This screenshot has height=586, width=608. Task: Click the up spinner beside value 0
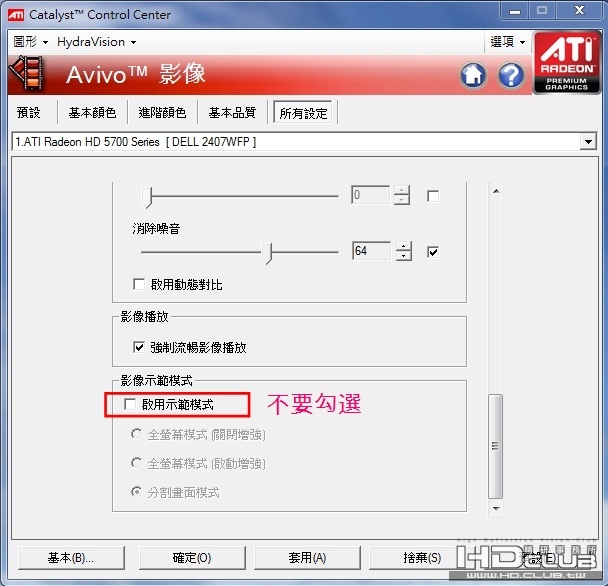[402, 190]
